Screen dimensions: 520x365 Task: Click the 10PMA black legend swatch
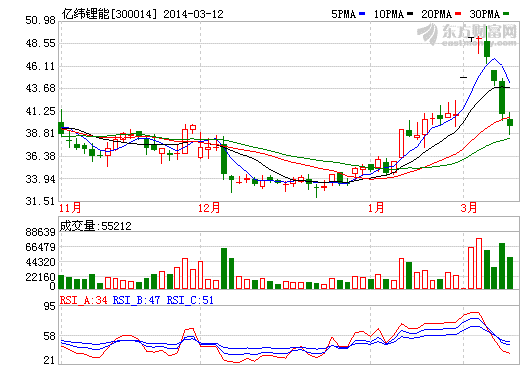(x=410, y=14)
